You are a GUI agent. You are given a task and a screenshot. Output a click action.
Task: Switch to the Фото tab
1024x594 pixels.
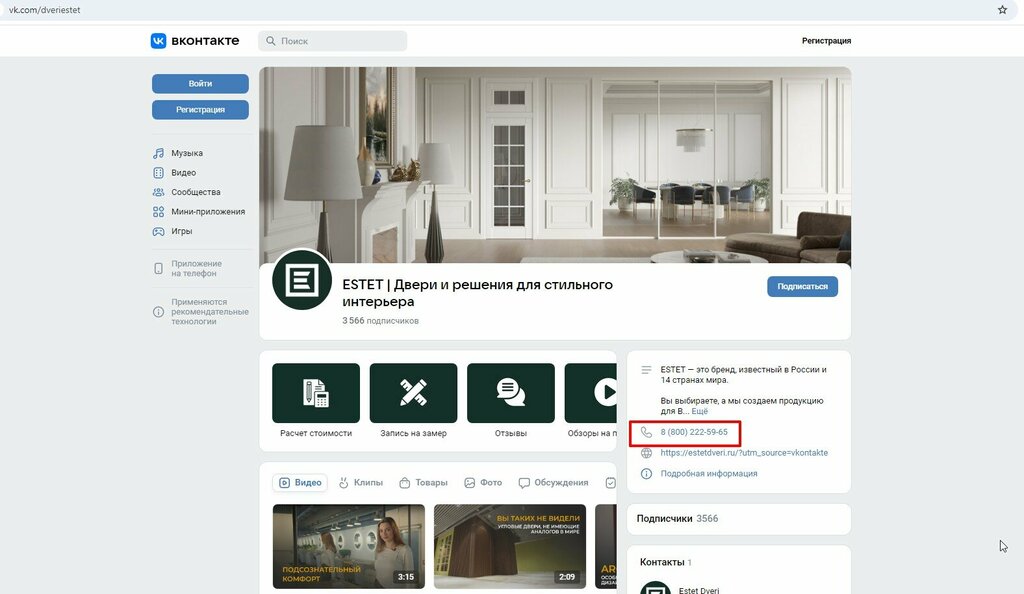483,482
